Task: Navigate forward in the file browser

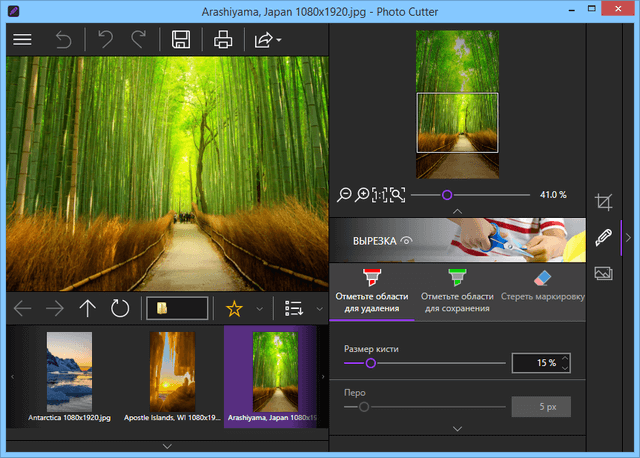Action: 55,309
